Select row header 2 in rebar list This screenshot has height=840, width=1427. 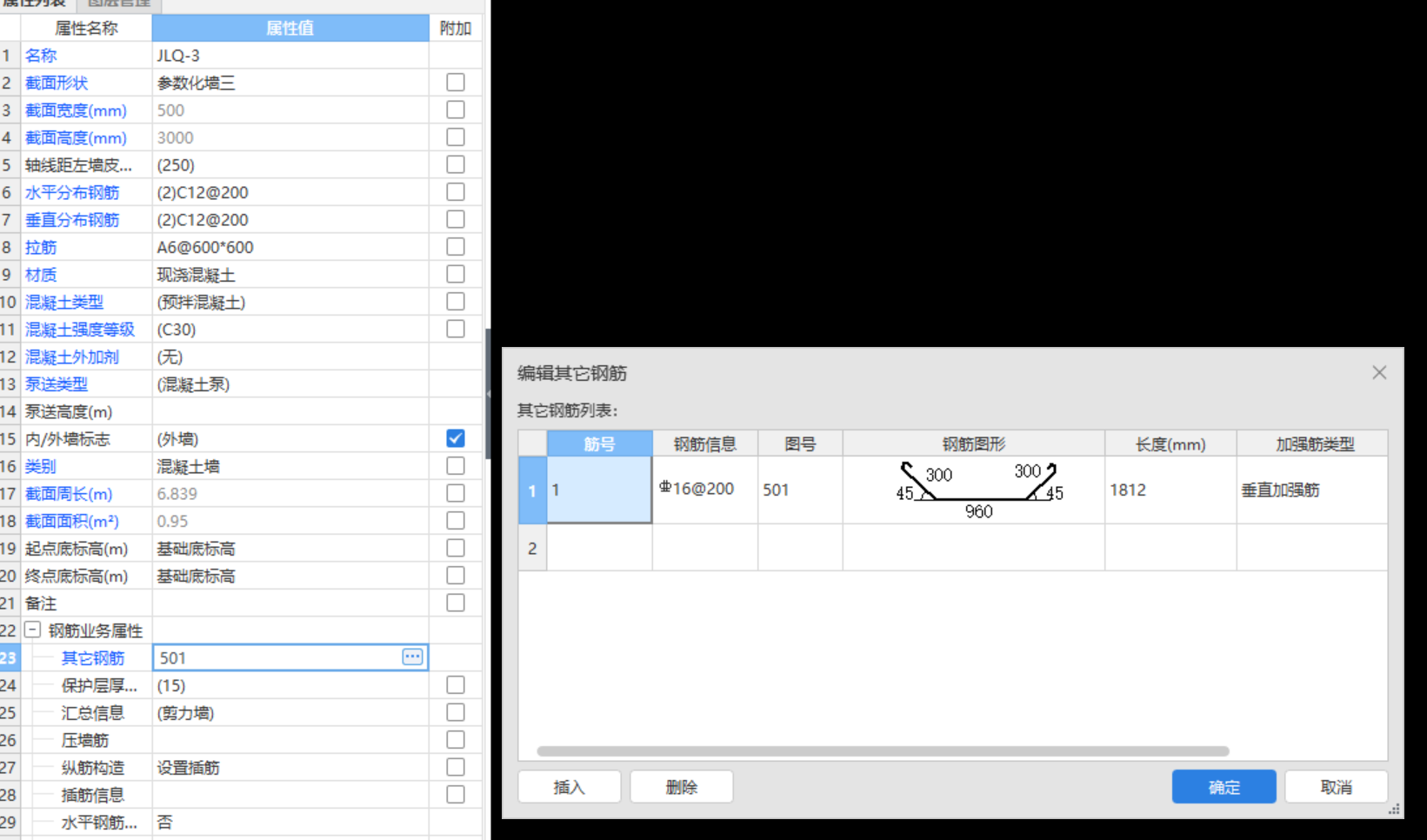click(x=532, y=548)
